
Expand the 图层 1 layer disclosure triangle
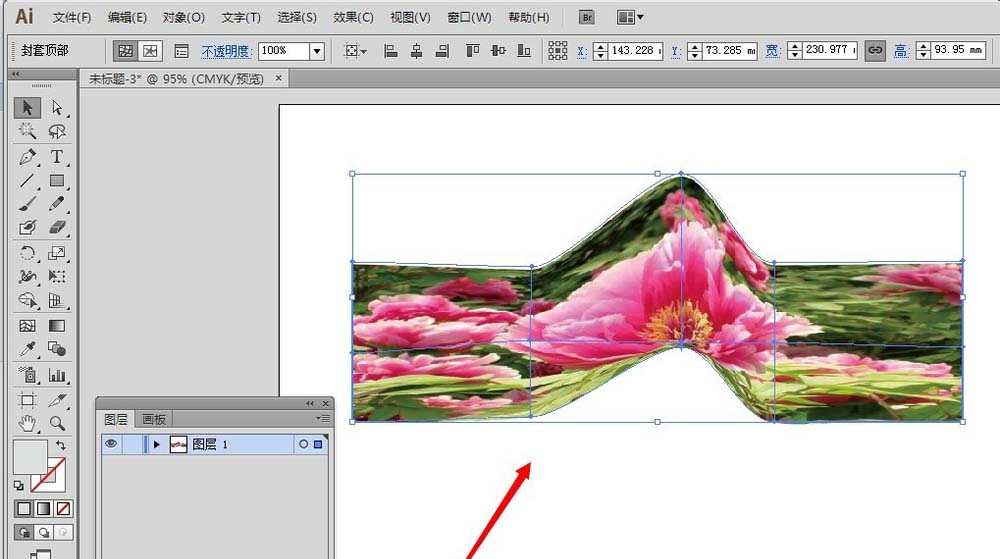pyautogui.click(x=157, y=444)
